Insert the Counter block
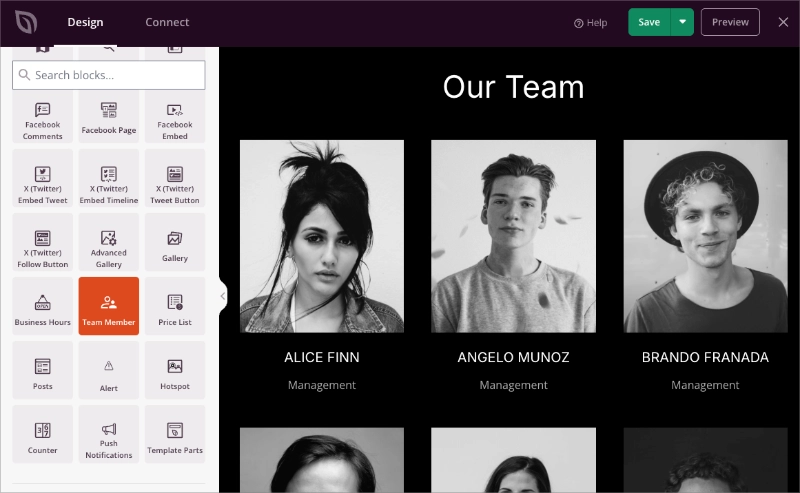This screenshot has height=493, width=800. (42, 434)
